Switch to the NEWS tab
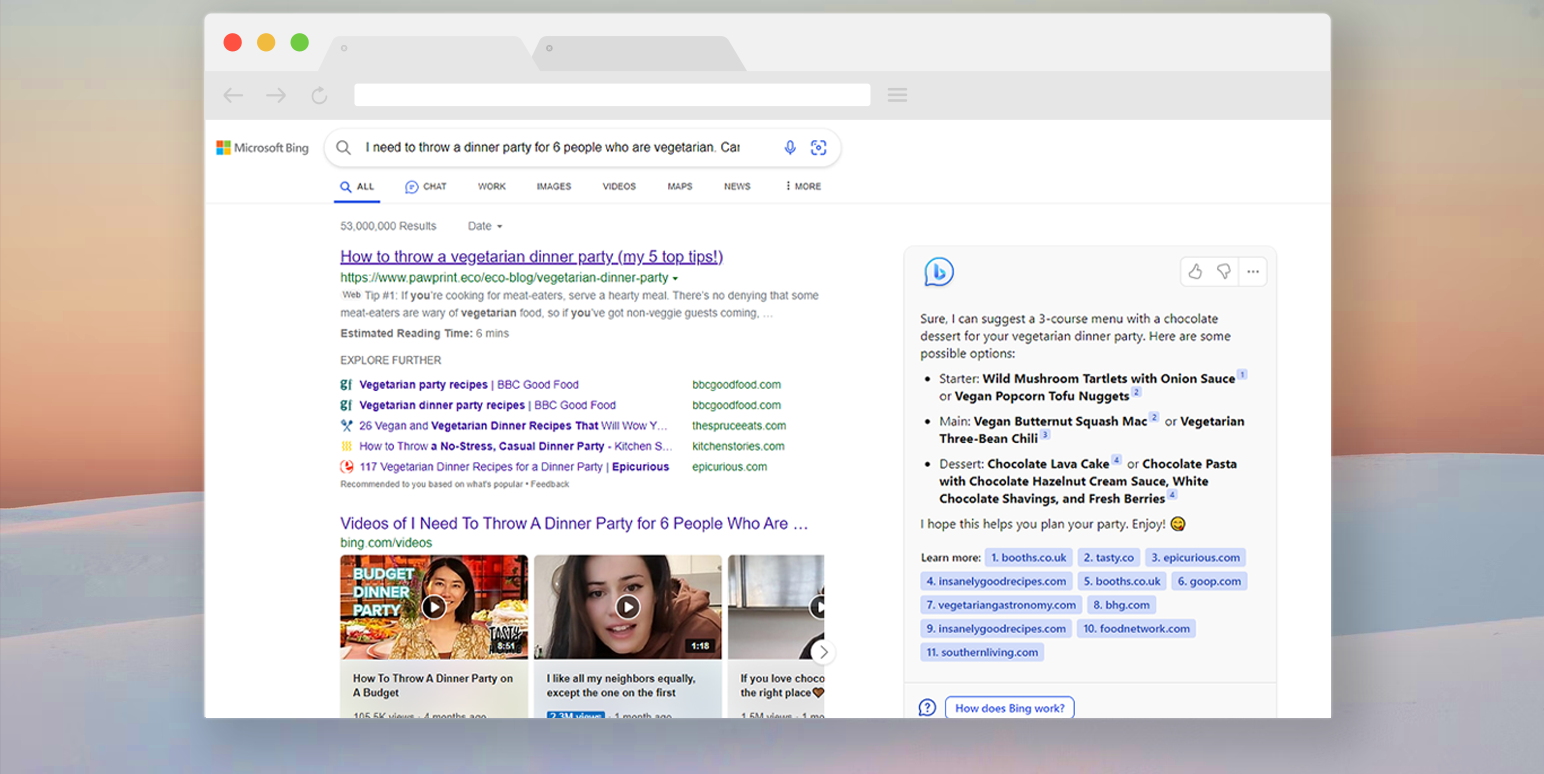Image resolution: width=1544 pixels, height=774 pixels. 737,186
